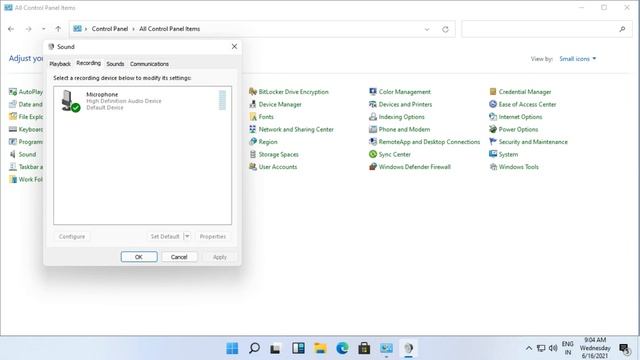Click the Apply button

[220, 257]
